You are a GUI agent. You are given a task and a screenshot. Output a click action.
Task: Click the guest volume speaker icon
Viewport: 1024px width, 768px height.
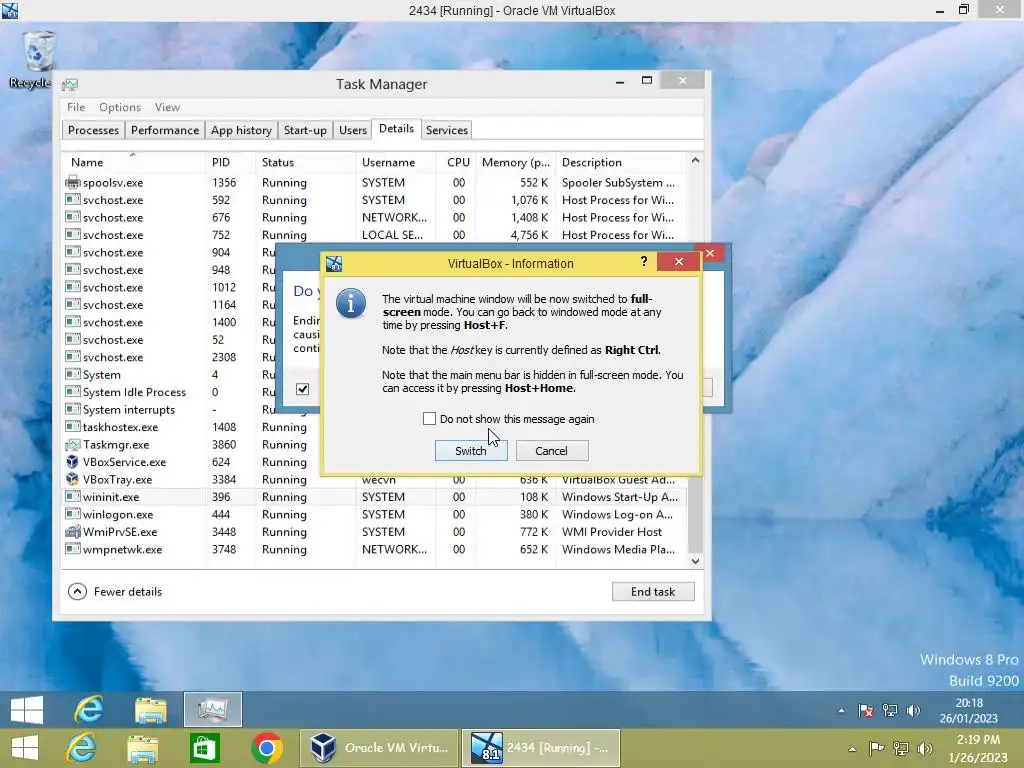pyautogui.click(x=913, y=711)
